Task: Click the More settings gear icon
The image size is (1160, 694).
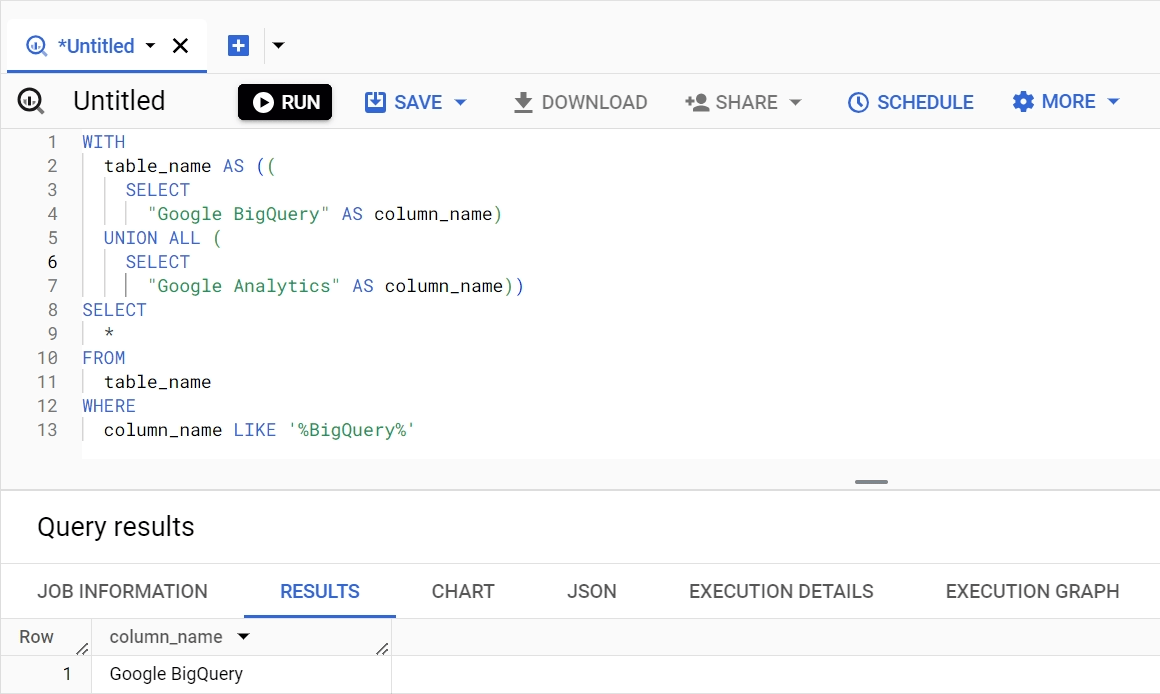Action: click(1023, 101)
